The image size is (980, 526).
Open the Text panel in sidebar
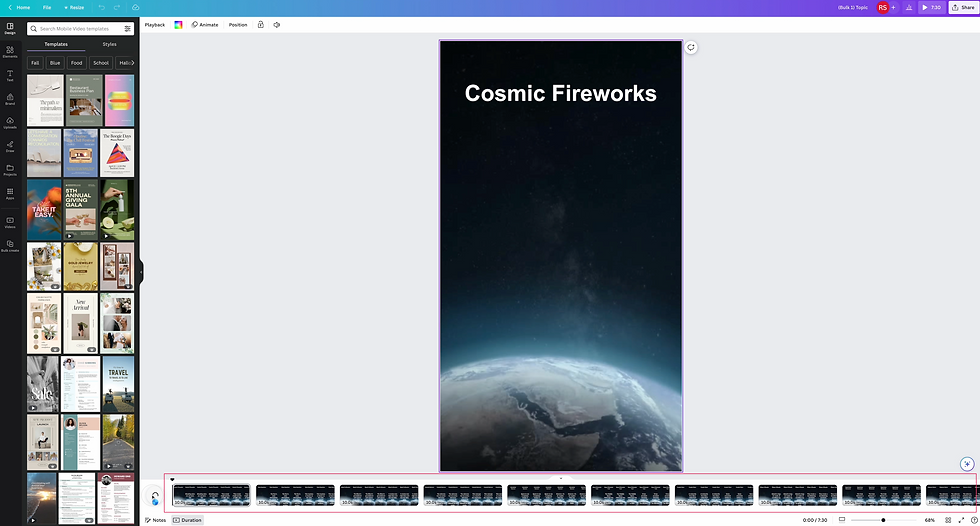[10, 76]
